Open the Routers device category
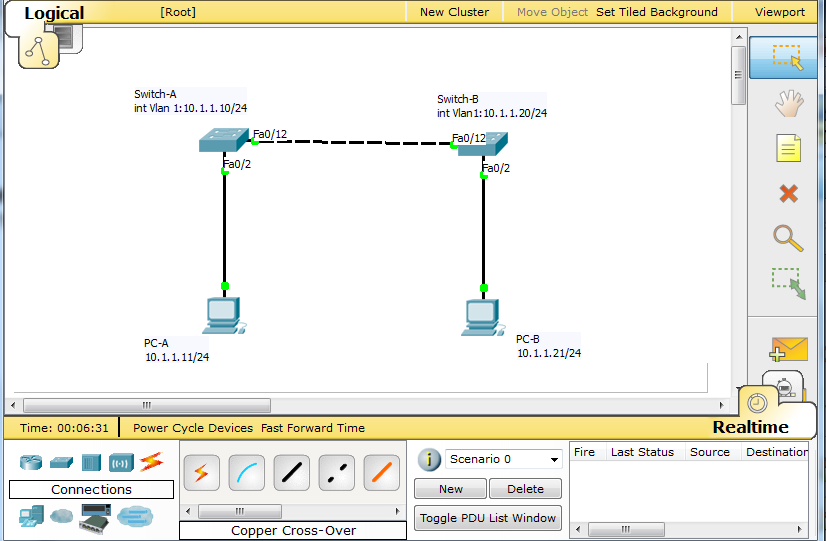 [x=31, y=463]
